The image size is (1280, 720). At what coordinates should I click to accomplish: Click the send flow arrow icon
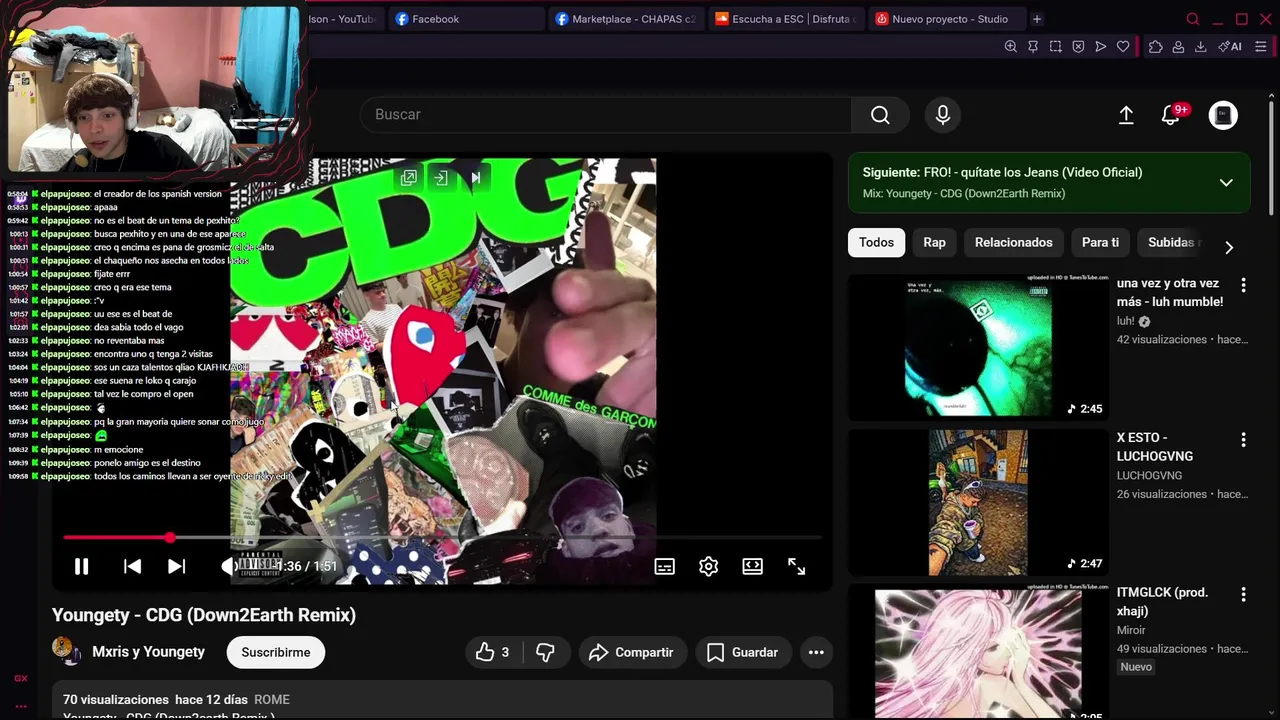point(1101,46)
